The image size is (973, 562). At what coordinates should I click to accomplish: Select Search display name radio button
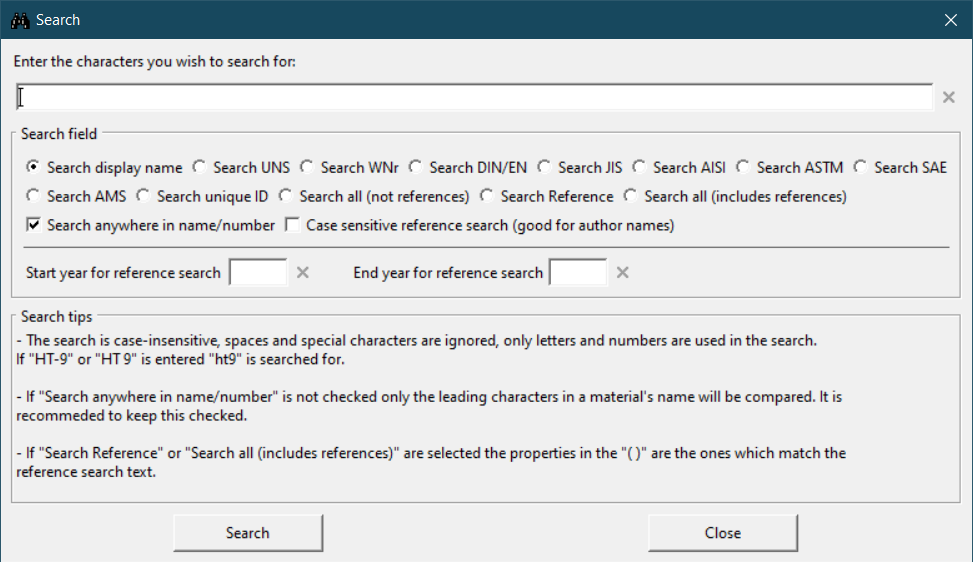[x=34, y=168]
